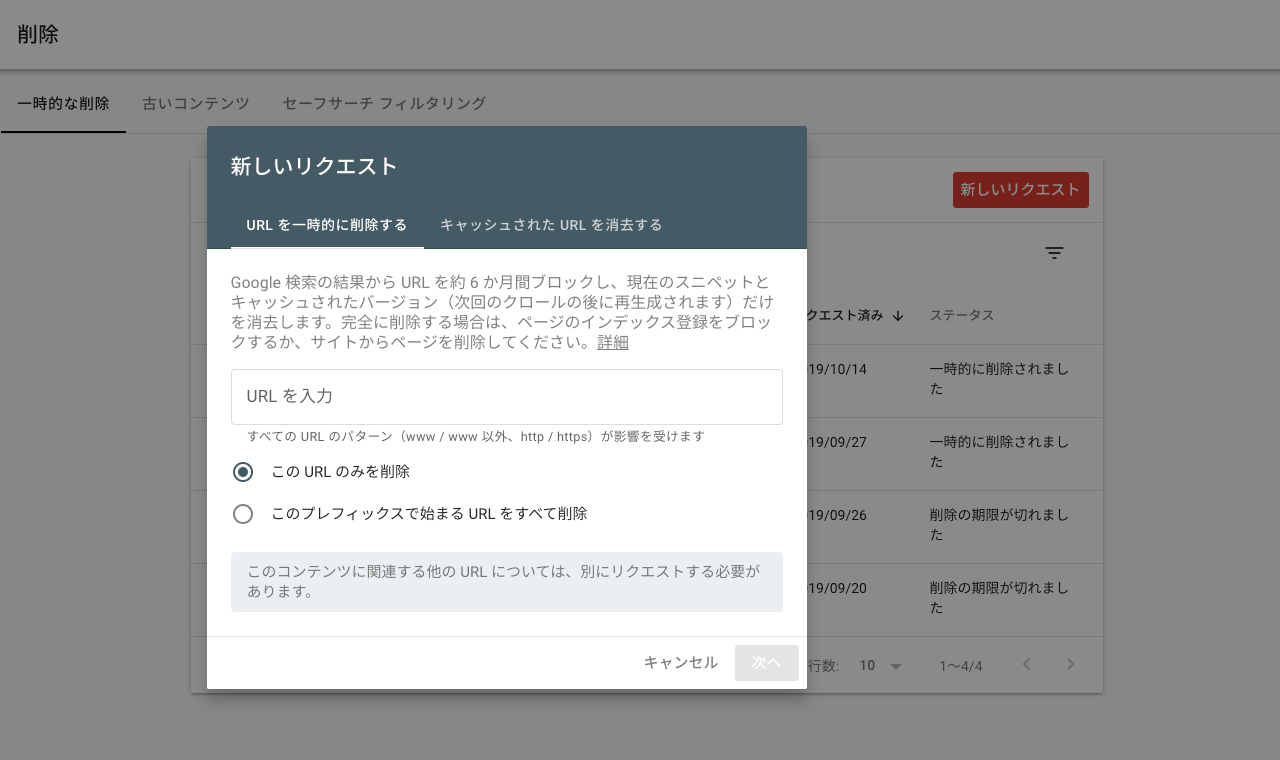
Task: Select row dated 19/09/26 status text
Action: pyautogui.click(x=1000, y=525)
